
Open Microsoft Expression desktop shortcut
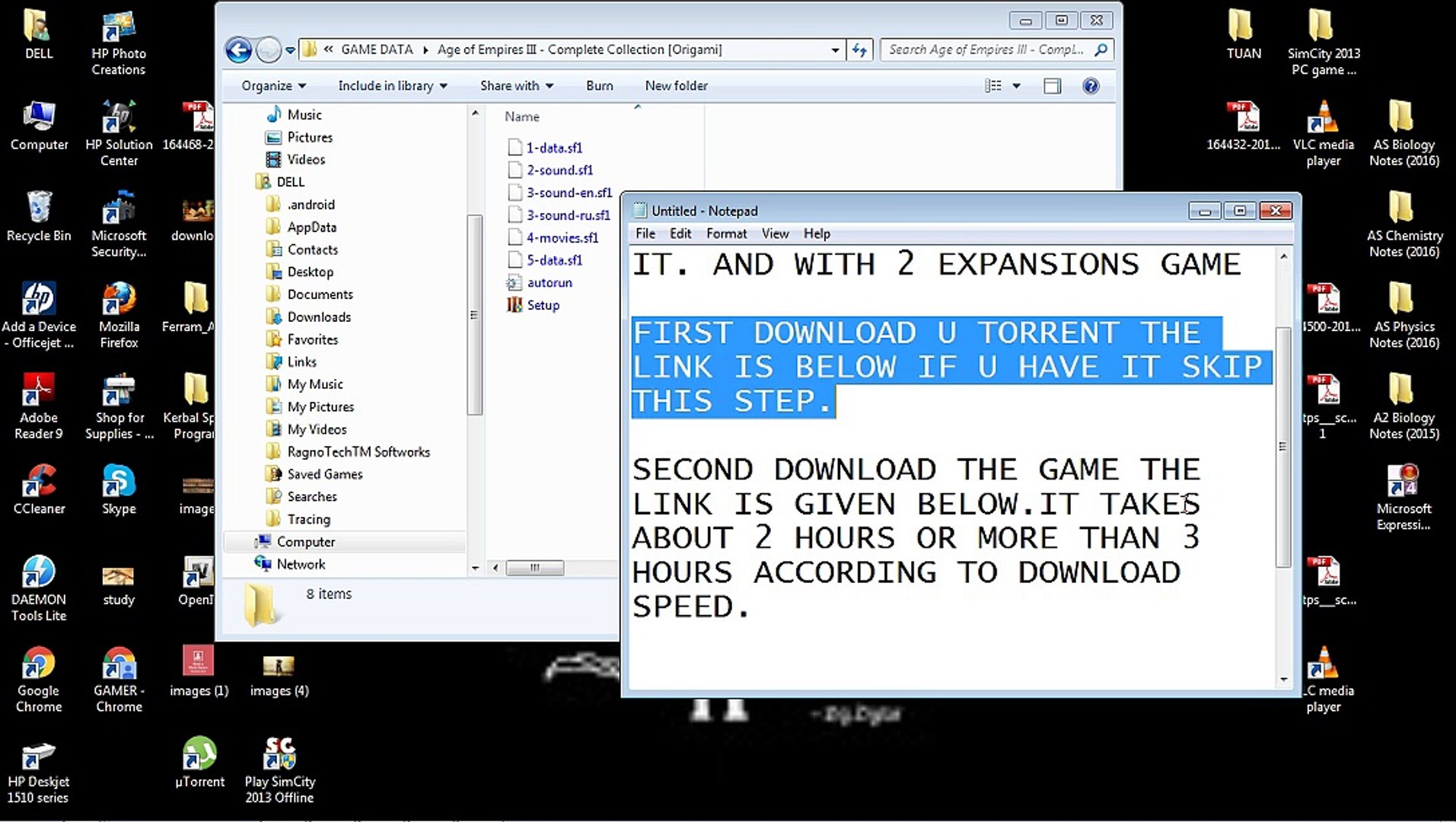pos(1403,497)
